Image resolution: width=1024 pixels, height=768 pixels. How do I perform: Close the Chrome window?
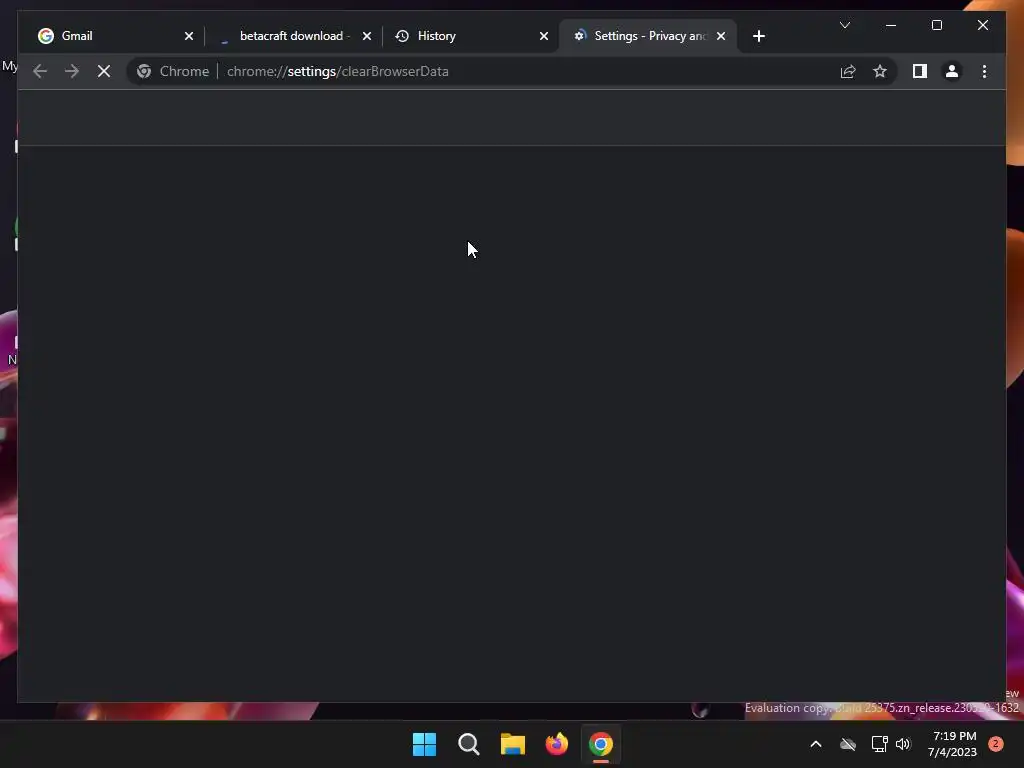pyautogui.click(x=982, y=25)
